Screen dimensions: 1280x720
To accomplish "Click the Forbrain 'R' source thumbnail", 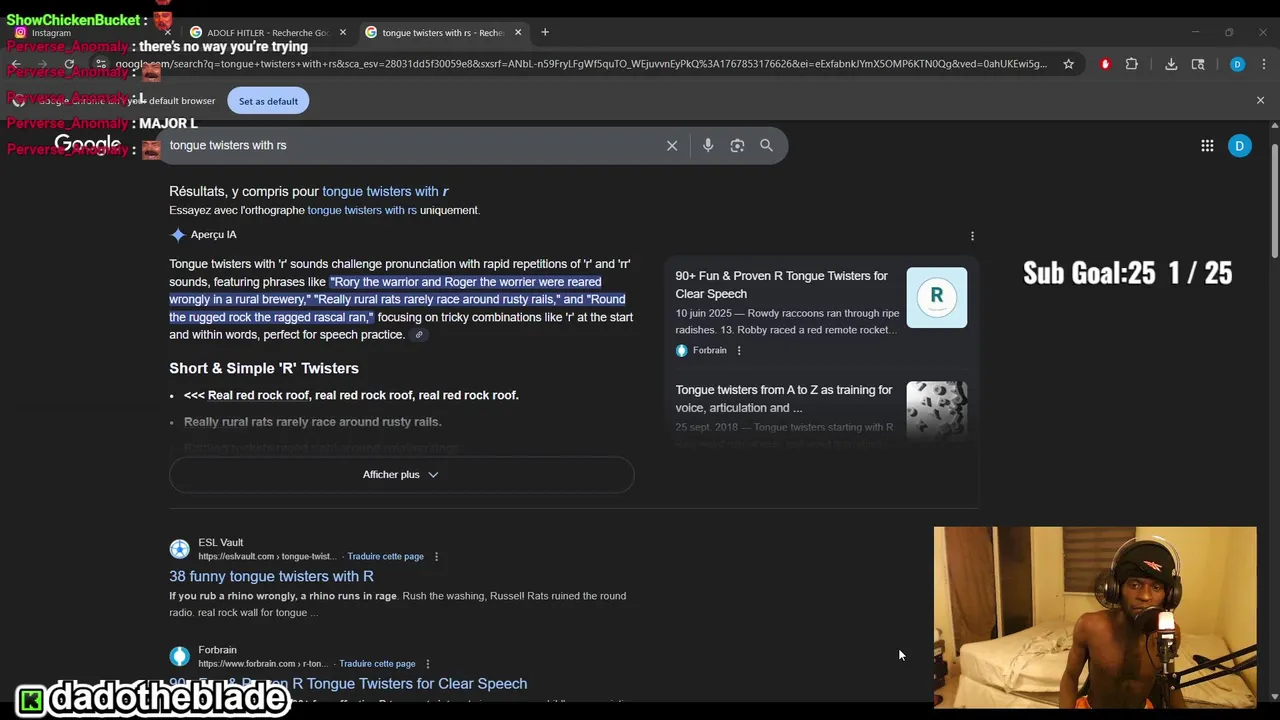I will point(937,297).
